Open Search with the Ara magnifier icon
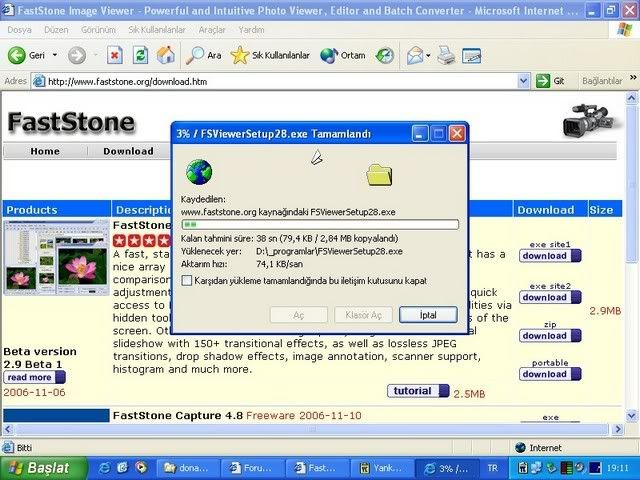 pos(203,55)
